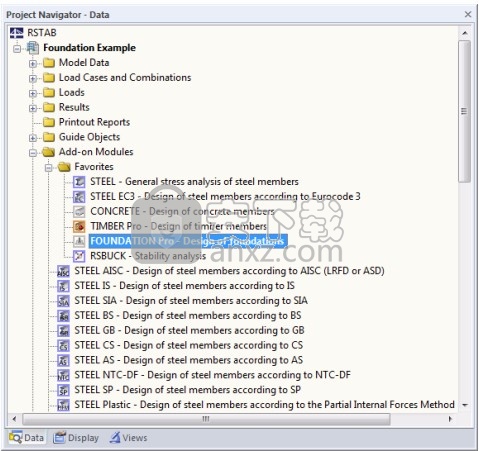Select 'TIMBER Pro - Design of timber members'
Screen dimensions: 479x451
pos(179,226)
